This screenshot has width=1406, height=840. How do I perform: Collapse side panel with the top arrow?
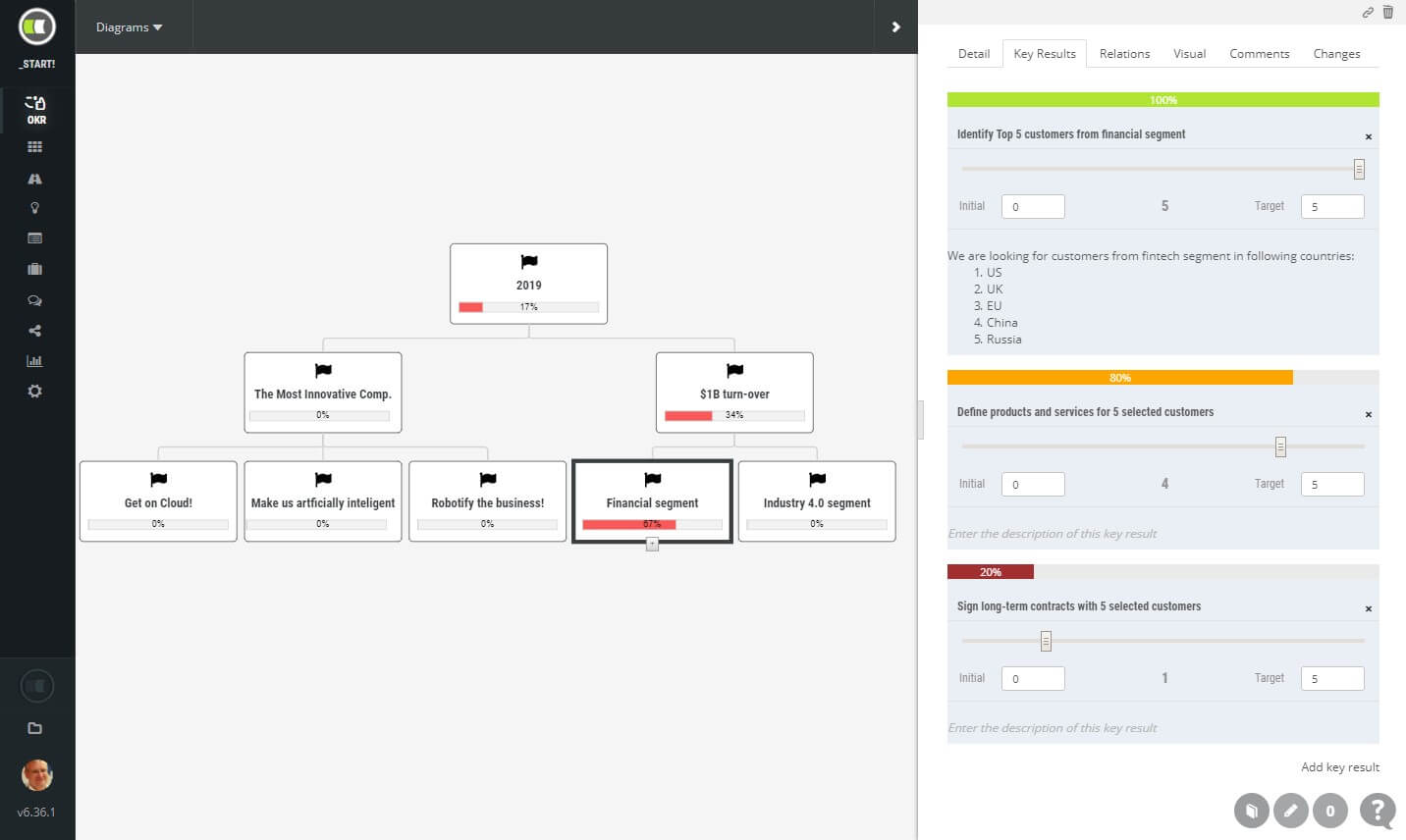point(895,27)
